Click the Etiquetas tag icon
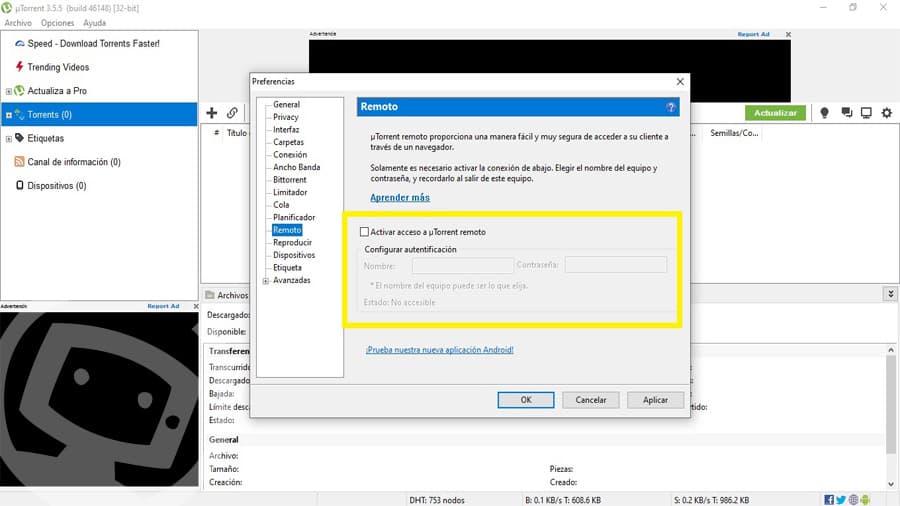The height and width of the screenshot is (506, 900). click(20, 138)
